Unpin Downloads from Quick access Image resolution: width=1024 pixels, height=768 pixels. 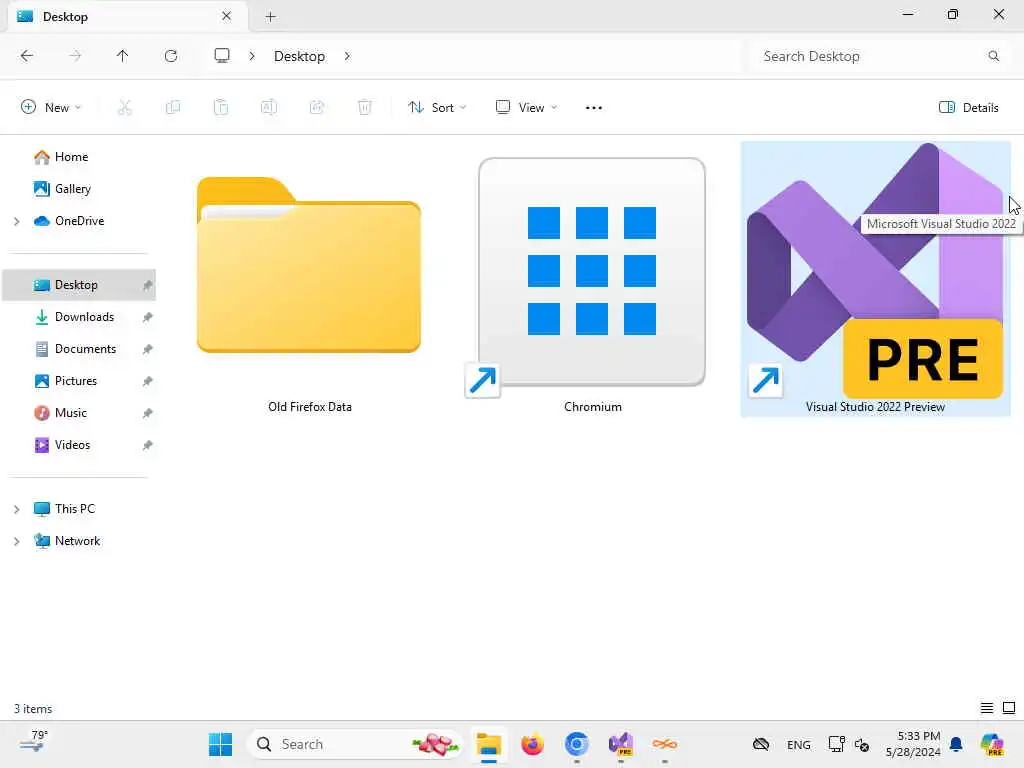148,317
